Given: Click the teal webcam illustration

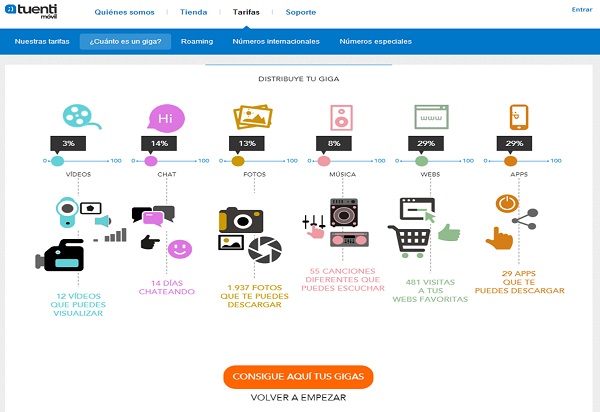Looking at the screenshot, I should tap(67, 212).
